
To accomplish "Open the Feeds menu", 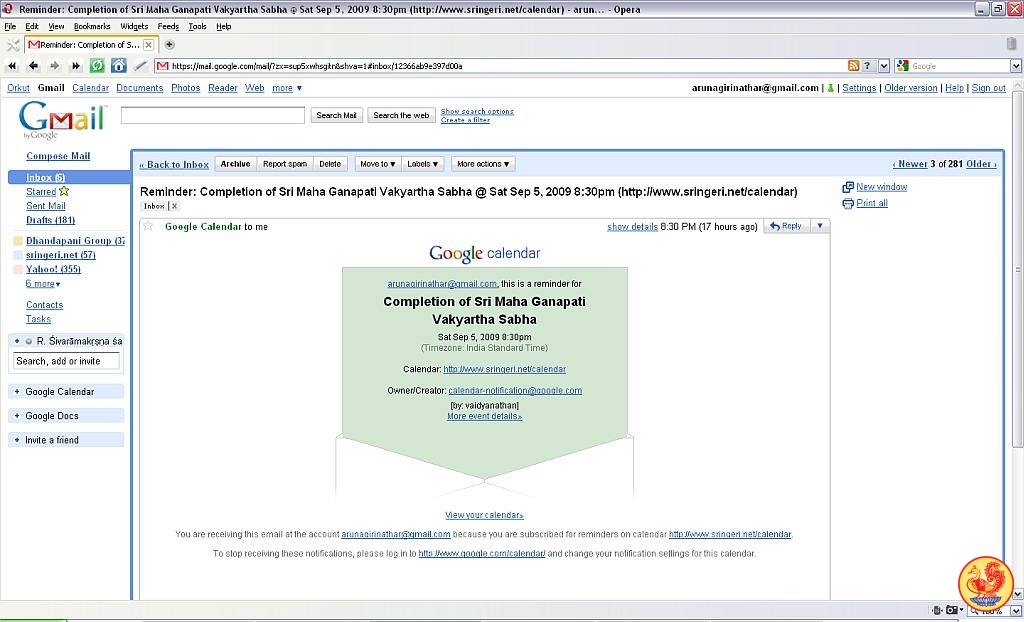I will [168, 27].
